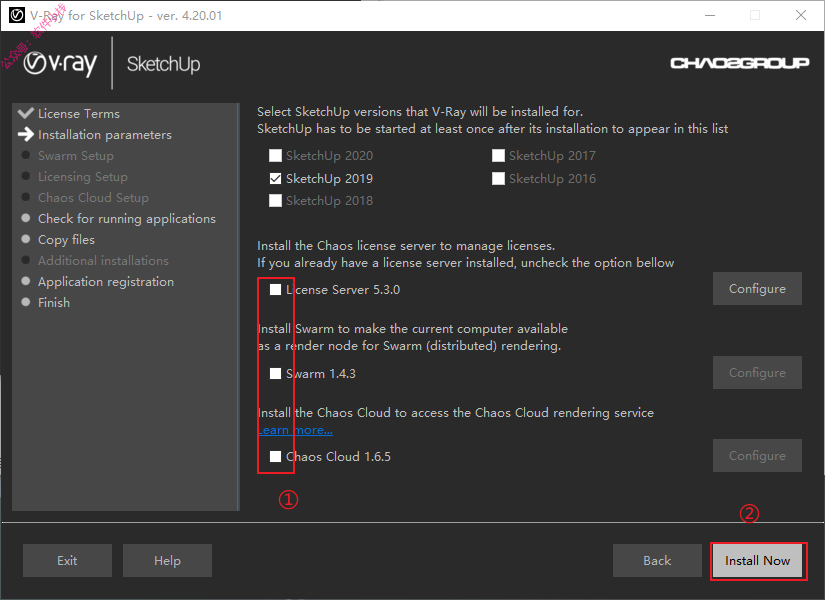The image size is (825, 600).
Task: Uncheck the SketchUp 2019 checkbox
Action: (275, 178)
